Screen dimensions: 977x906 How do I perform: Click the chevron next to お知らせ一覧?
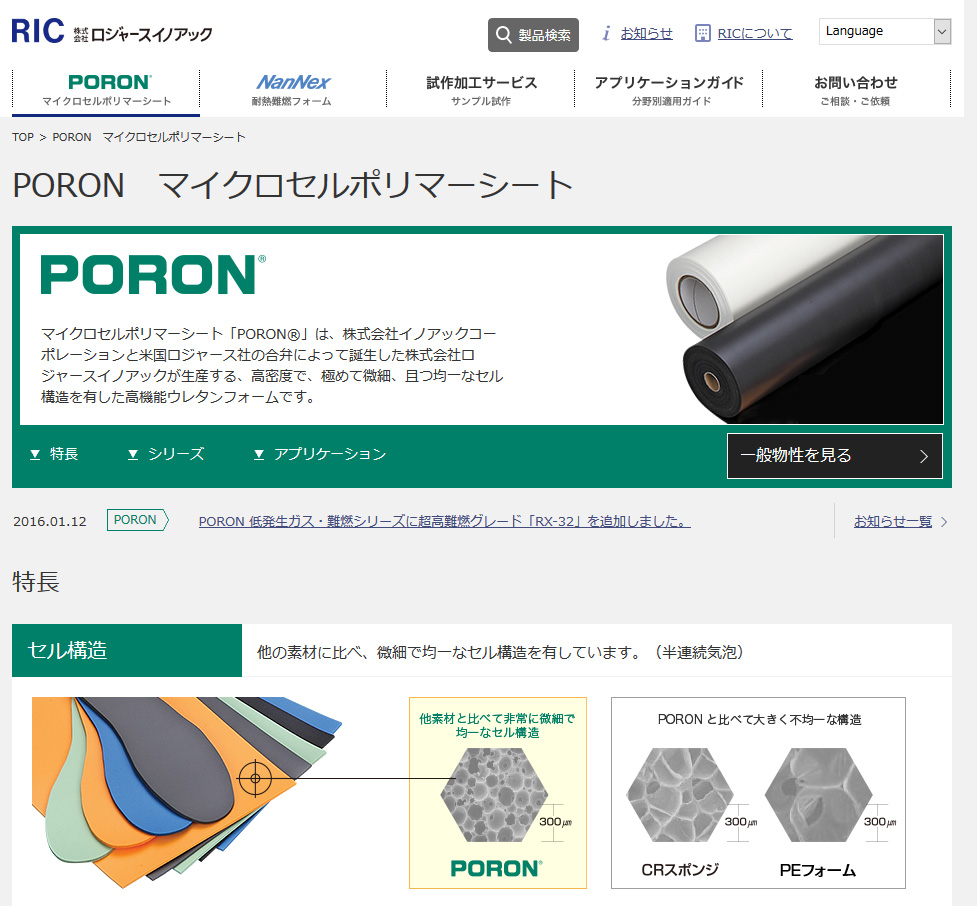pyautogui.click(x=944, y=522)
